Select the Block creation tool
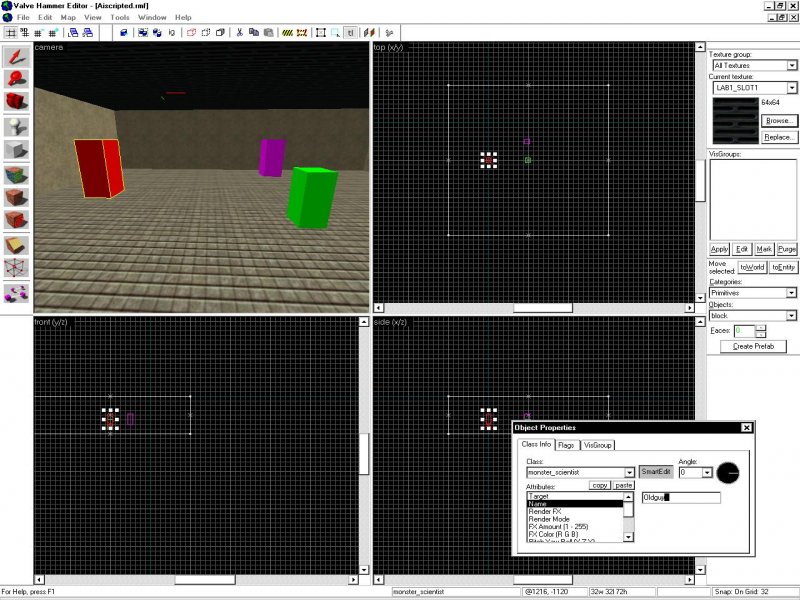 [x=17, y=150]
